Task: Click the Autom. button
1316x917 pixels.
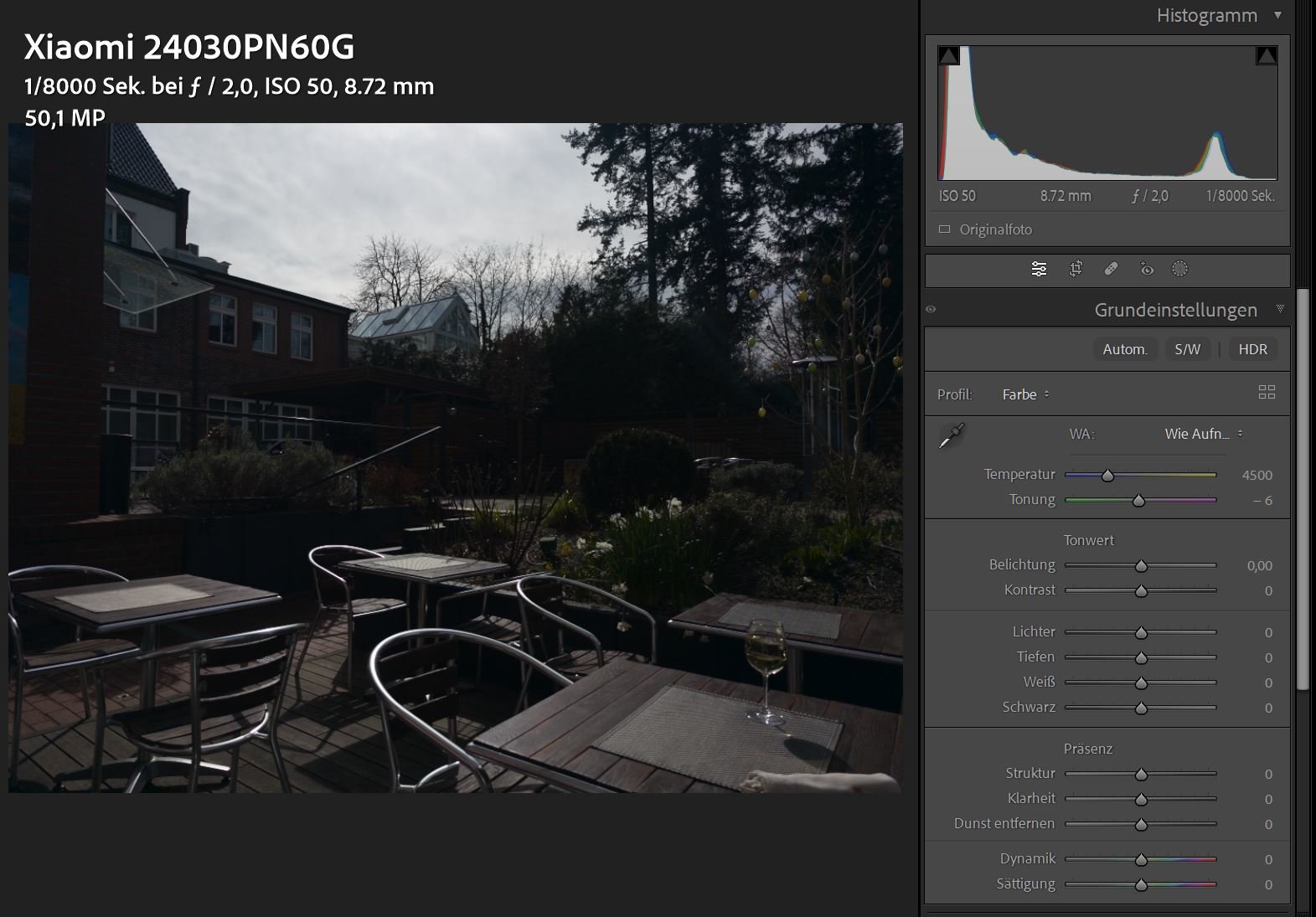Action: (x=1124, y=349)
